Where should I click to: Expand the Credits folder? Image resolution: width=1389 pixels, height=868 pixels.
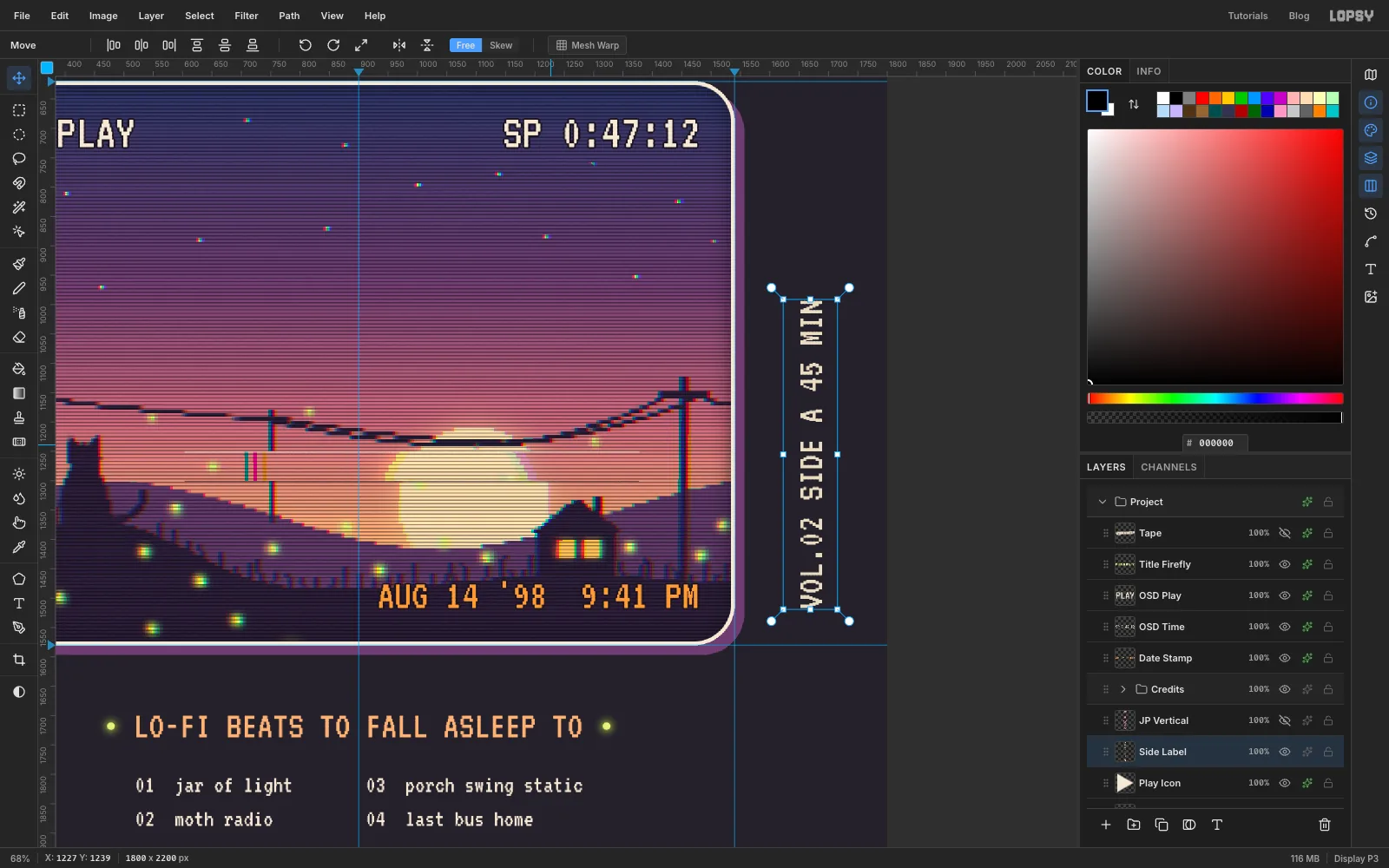(x=1123, y=689)
